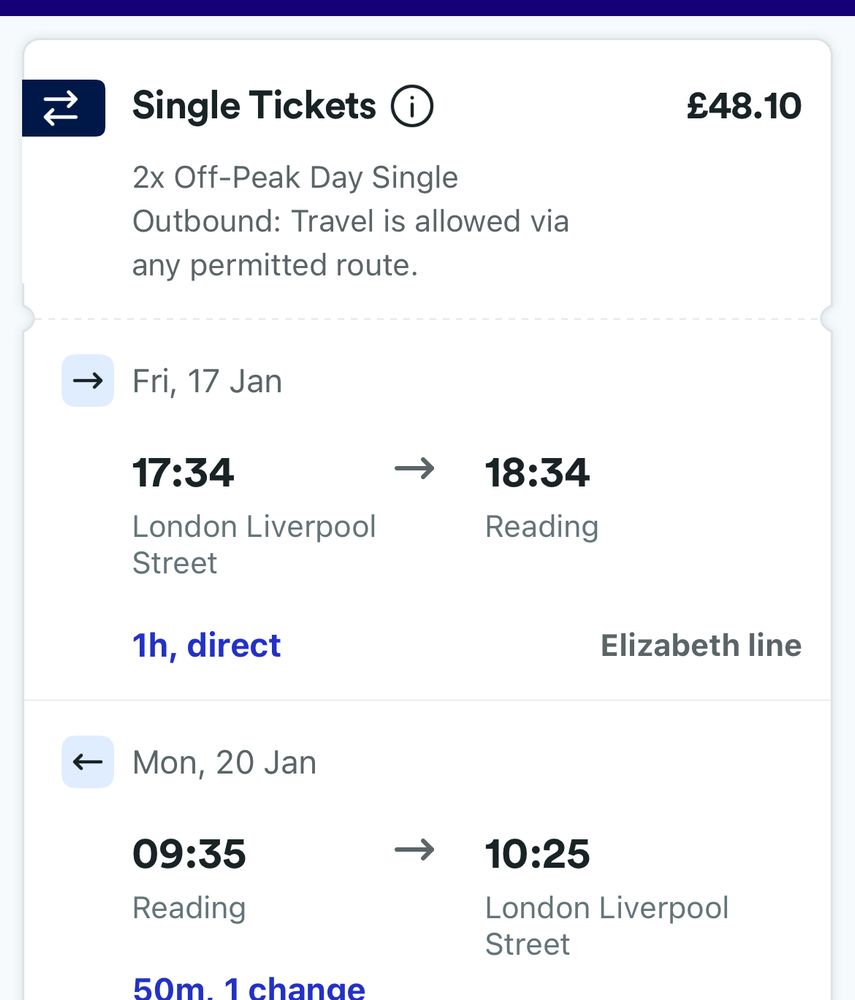The height and width of the screenshot is (1000, 855).
Task: Click the arrow between 09:35 and 10:25
Action: point(414,851)
